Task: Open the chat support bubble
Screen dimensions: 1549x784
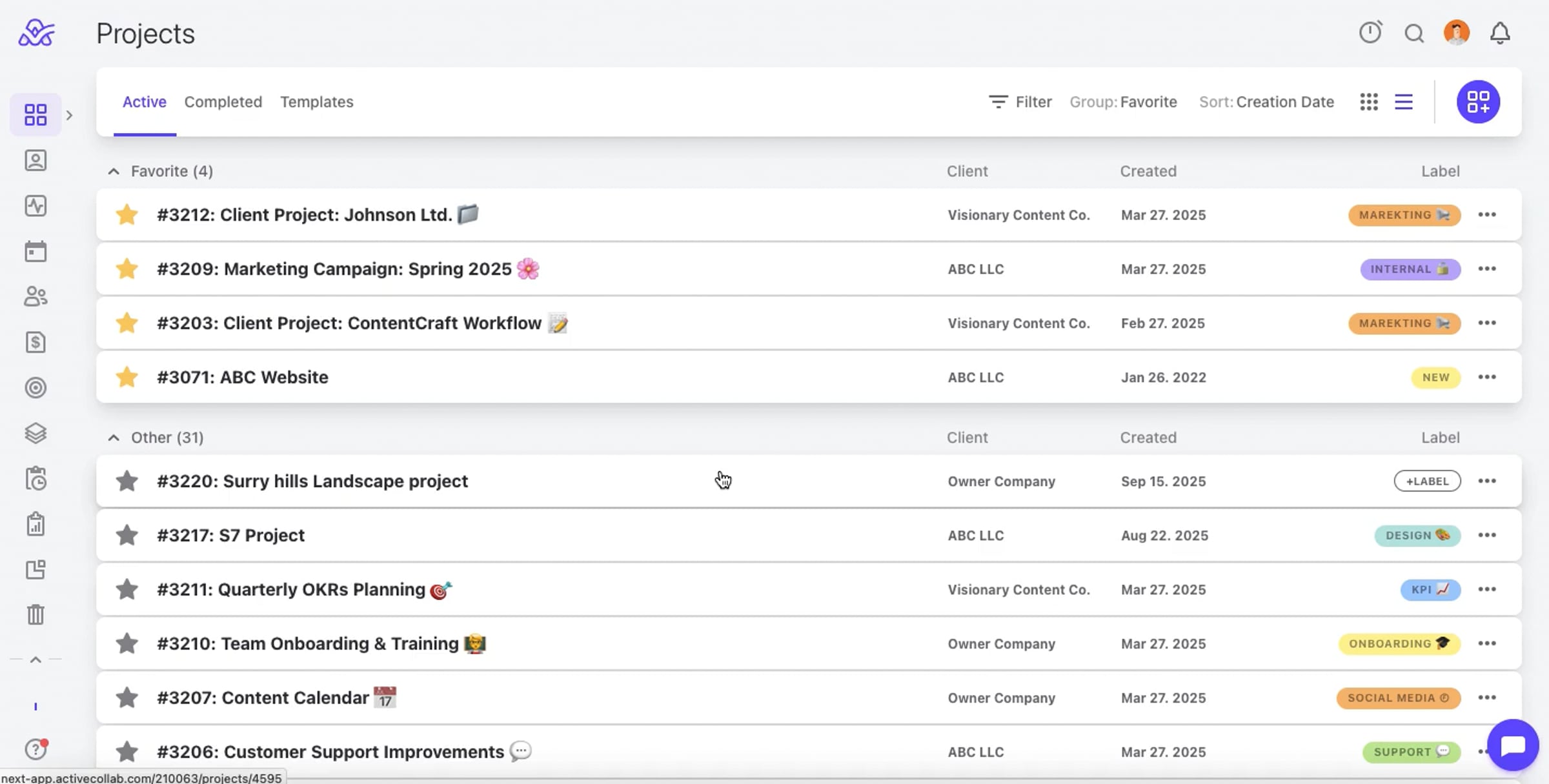Action: [1513, 745]
